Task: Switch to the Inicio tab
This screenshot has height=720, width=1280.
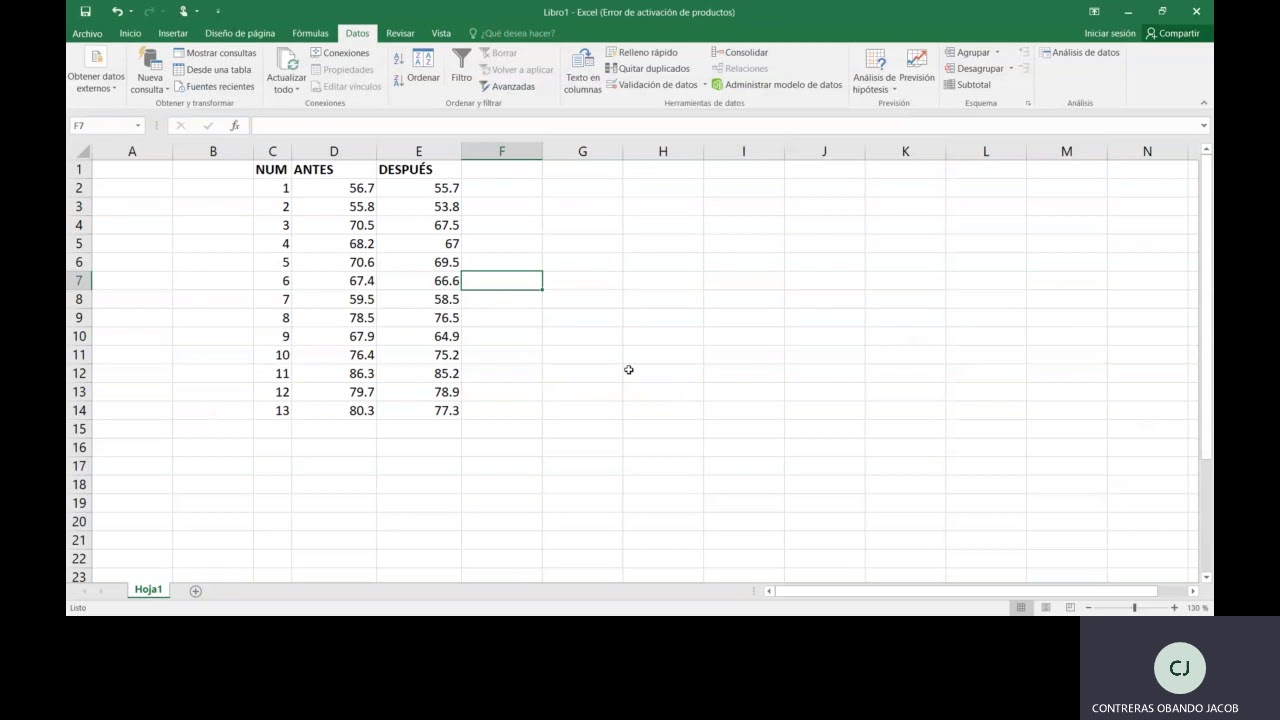Action: 130,33
